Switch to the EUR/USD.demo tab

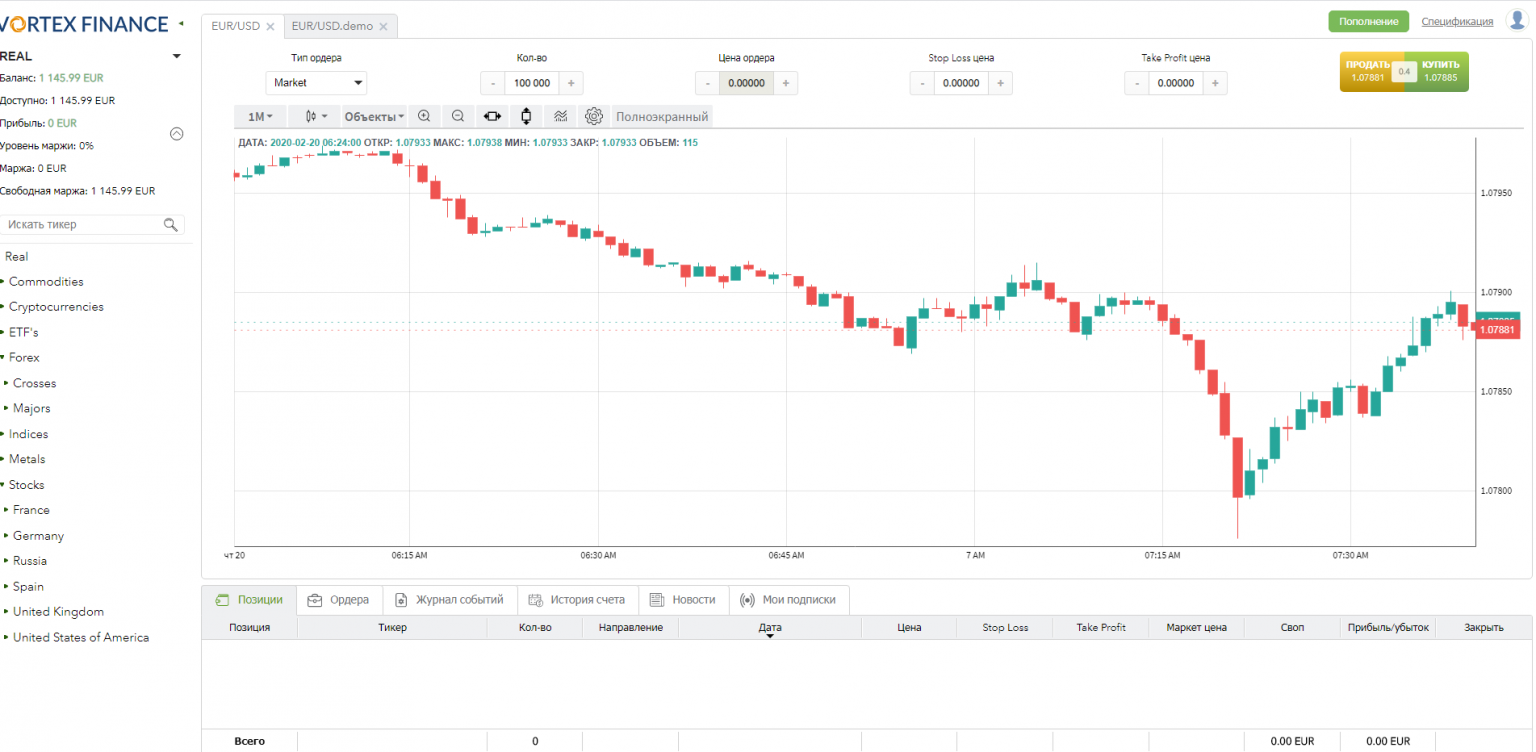click(x=332, y=26)
